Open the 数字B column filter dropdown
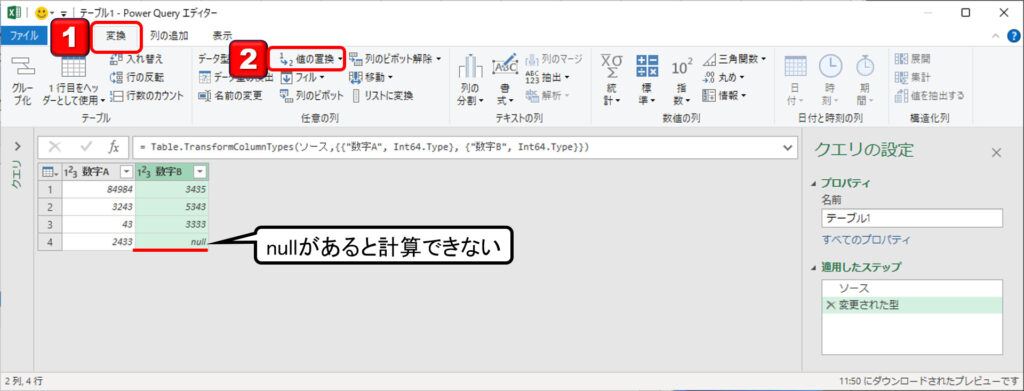 (200, 172)
